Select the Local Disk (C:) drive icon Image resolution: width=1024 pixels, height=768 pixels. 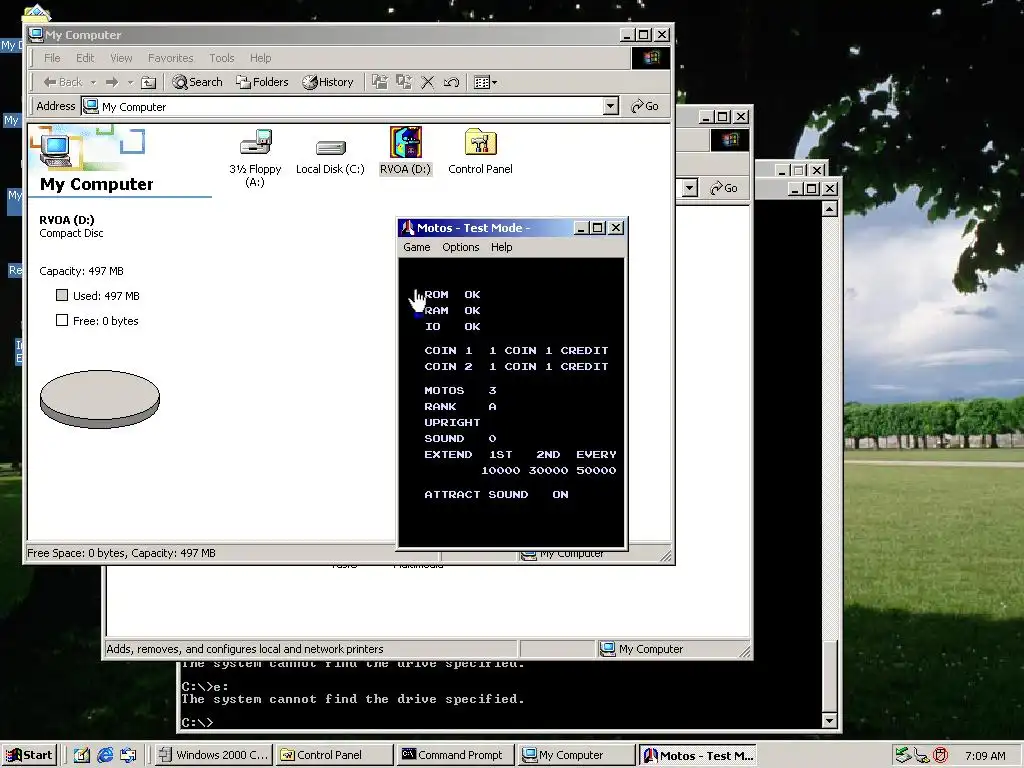(330, 148)
